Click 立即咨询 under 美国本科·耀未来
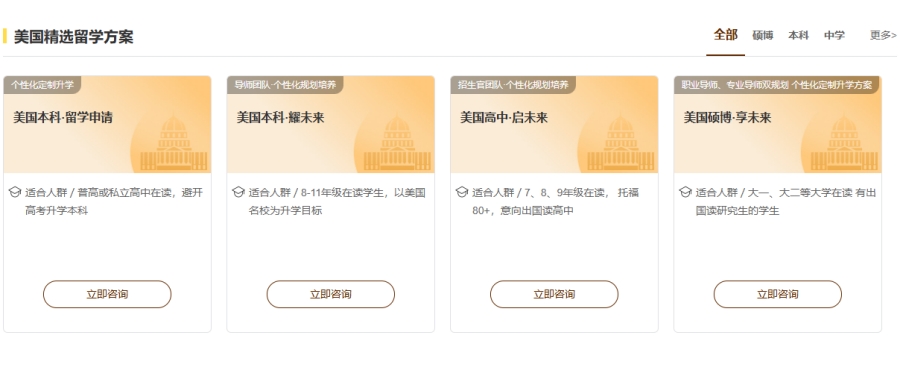Screen dimensions: 900x385 [x=331, y=294]
